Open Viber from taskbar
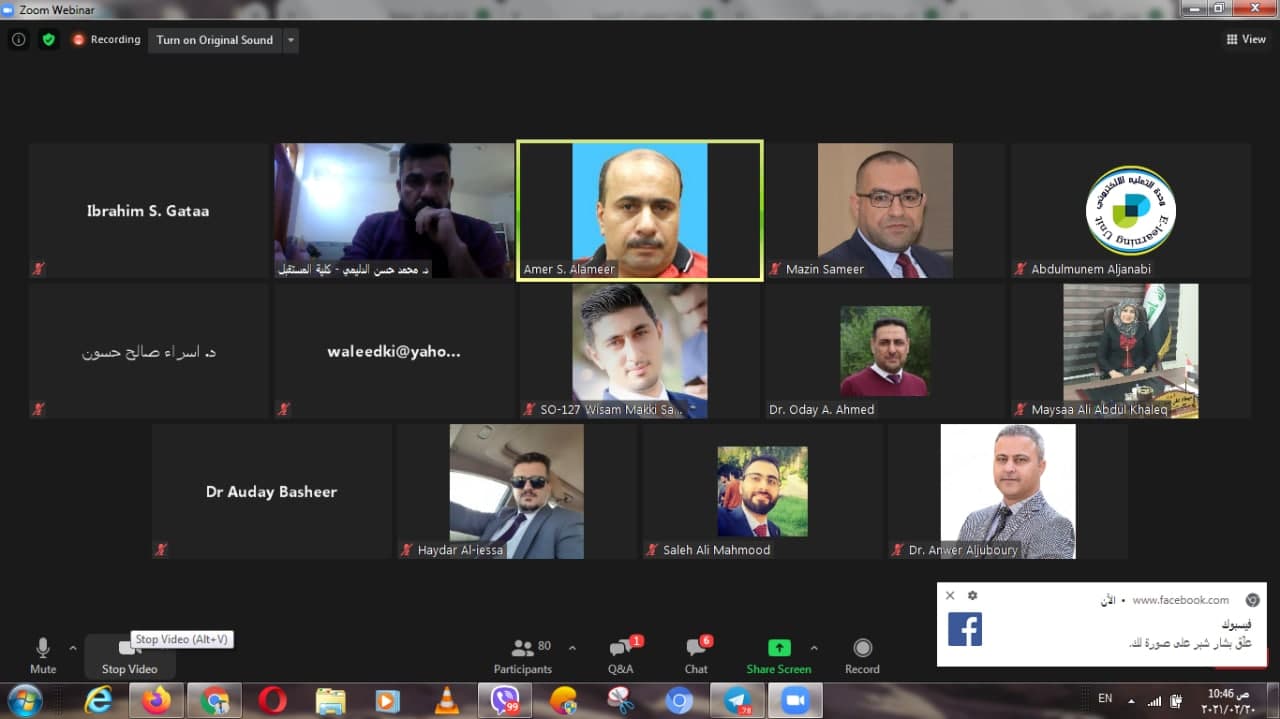 [x=505, y=701]
